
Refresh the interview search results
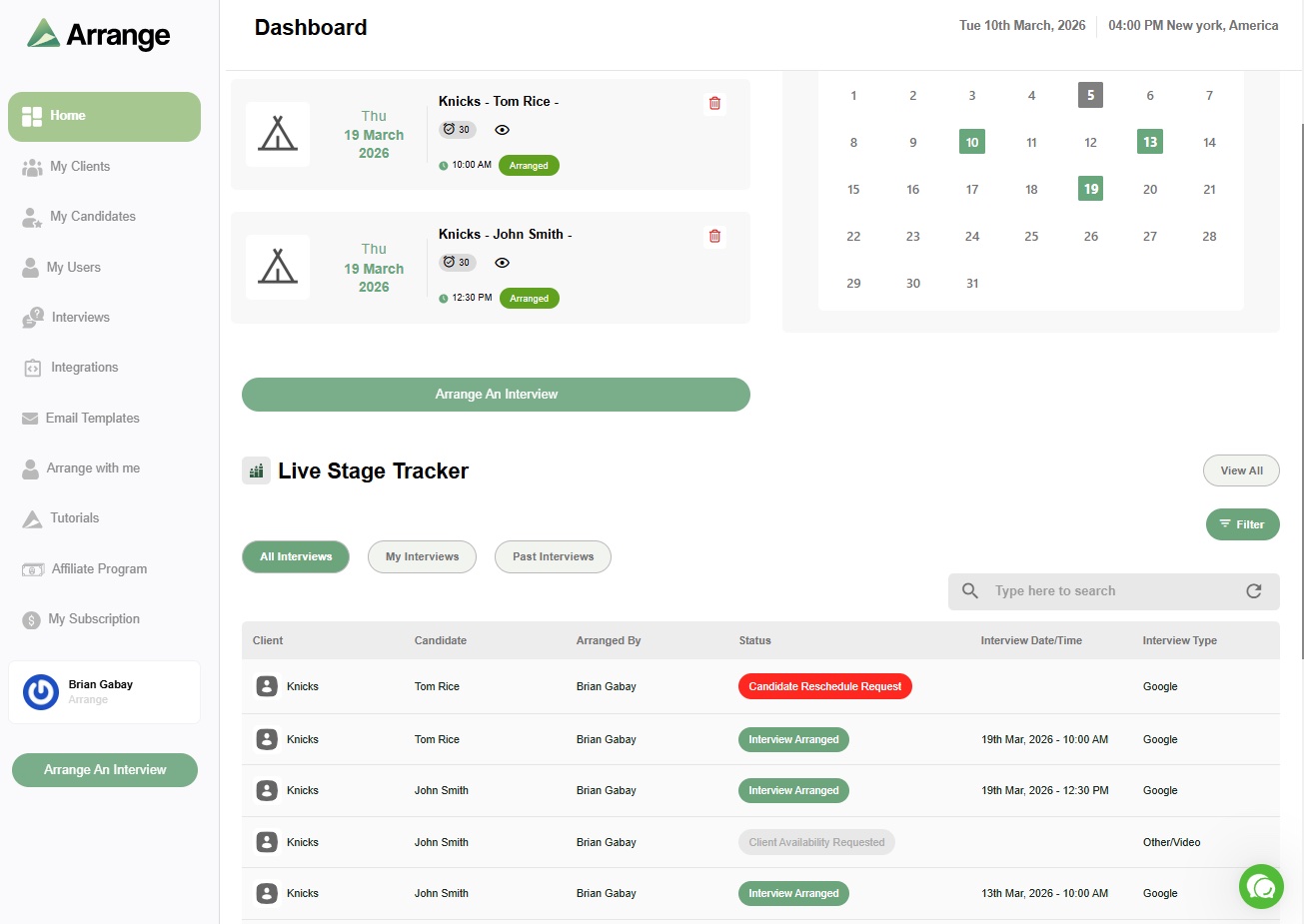pyautogui.click(x=1254, y=590)
